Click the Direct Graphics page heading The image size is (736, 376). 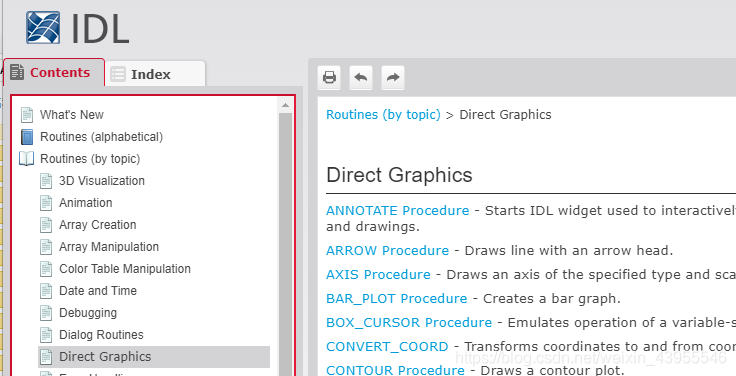(x=399, y=175)
